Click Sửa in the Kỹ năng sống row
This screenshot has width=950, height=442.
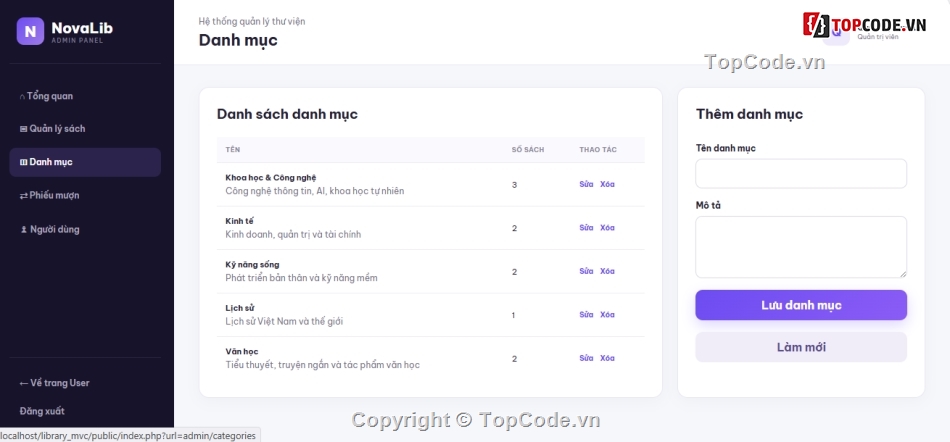(x=586, y=271)
